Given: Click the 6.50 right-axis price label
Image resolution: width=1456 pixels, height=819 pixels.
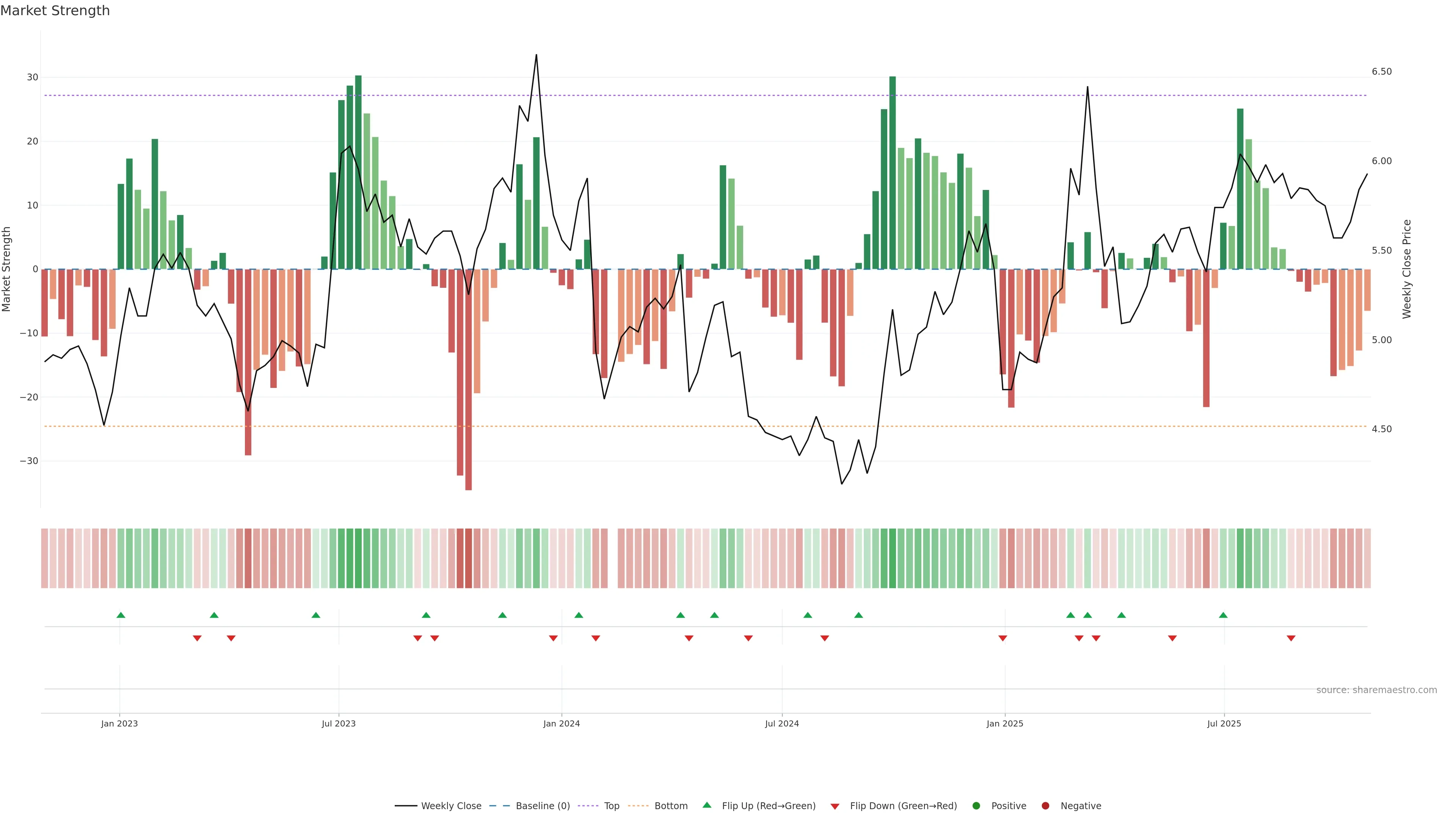Looking at the screenshot, I should click(x=1381, y=71).
